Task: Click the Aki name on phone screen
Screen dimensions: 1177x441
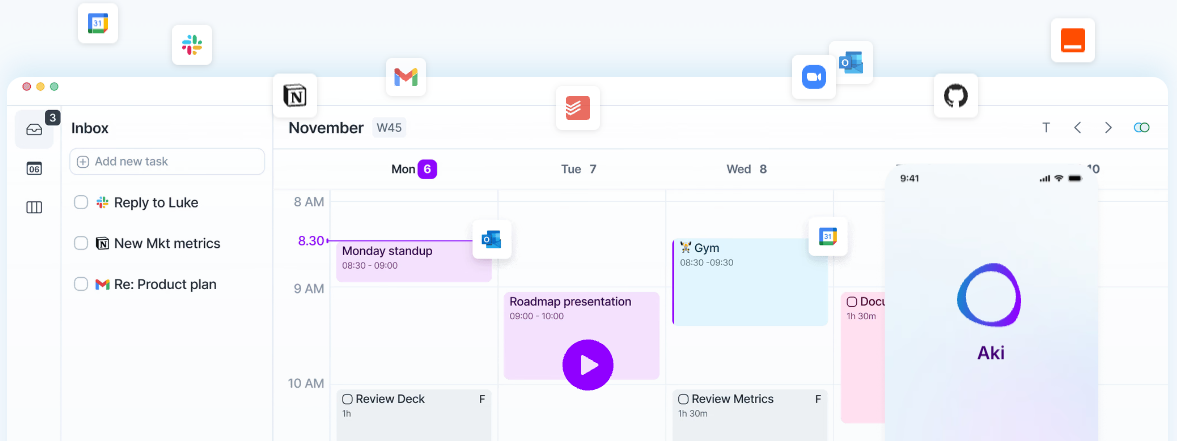Action: pyautogui.click(x=990, y=352)
